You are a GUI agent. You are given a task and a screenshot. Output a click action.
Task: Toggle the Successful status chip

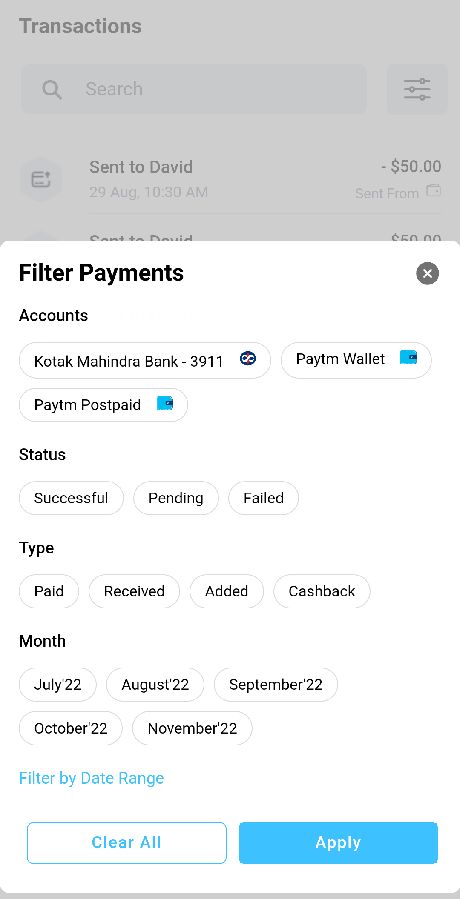71,498
